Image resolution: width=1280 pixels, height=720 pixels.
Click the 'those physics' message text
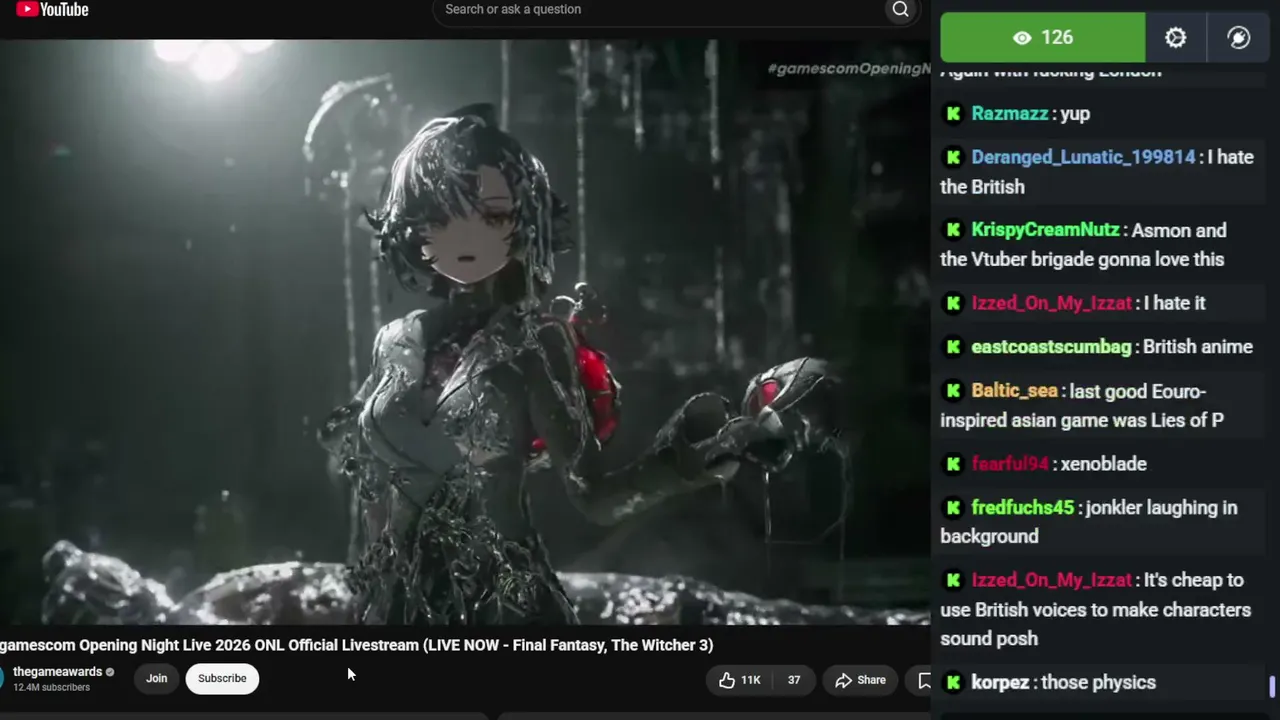pyautogui.click(x=1099, y=683)
